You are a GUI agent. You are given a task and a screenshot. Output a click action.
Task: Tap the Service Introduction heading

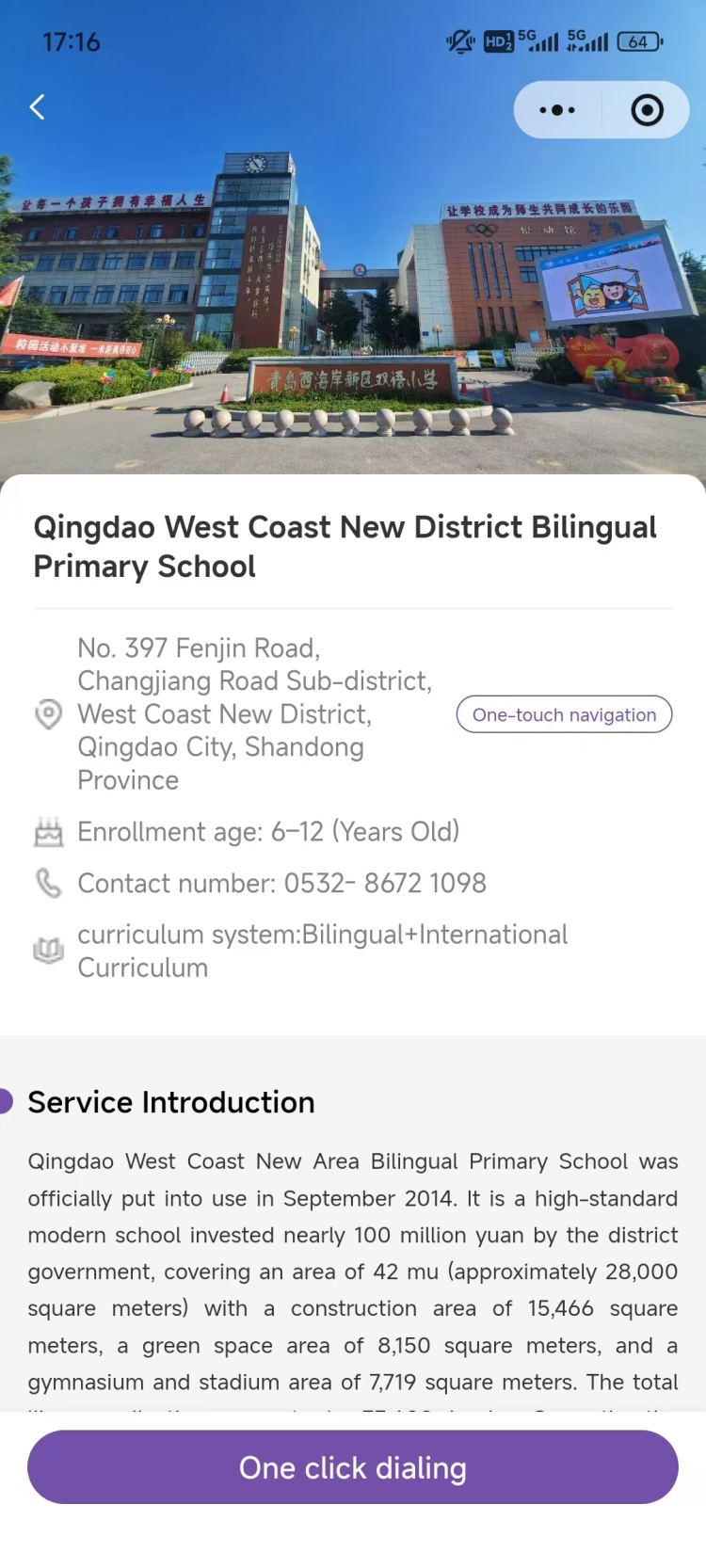click(x=171, y=1102)
